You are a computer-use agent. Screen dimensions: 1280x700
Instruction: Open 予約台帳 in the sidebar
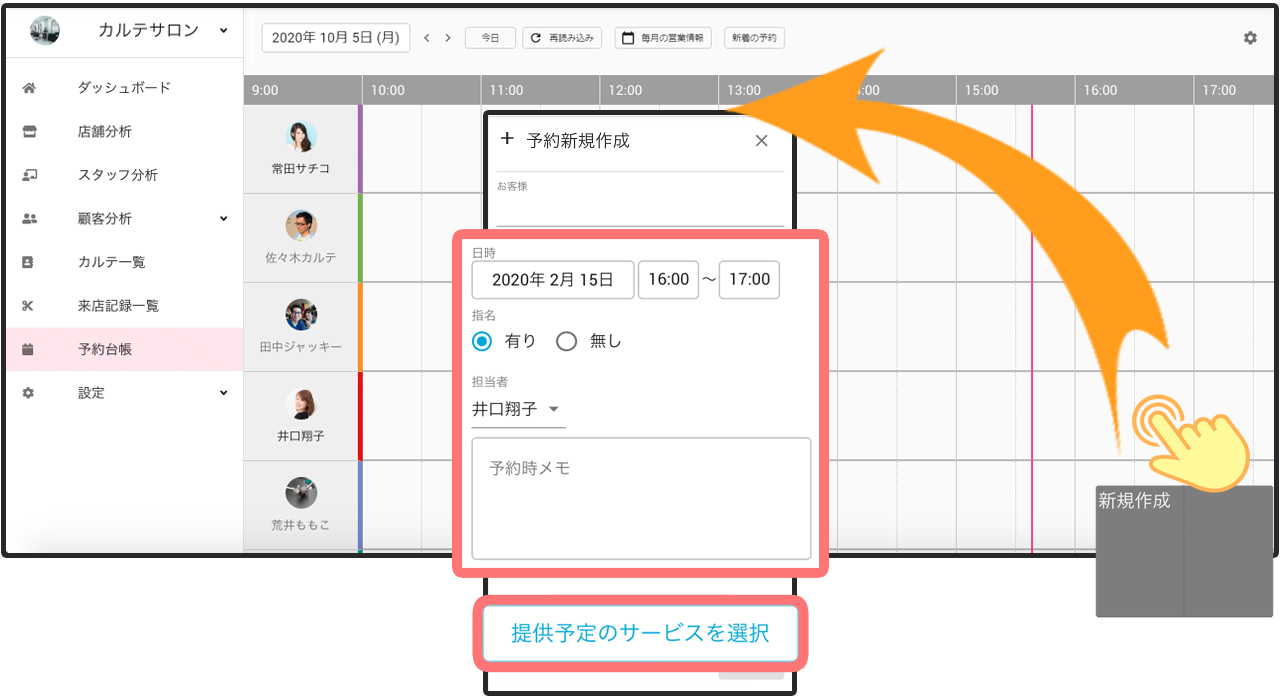tap(105, 350)
